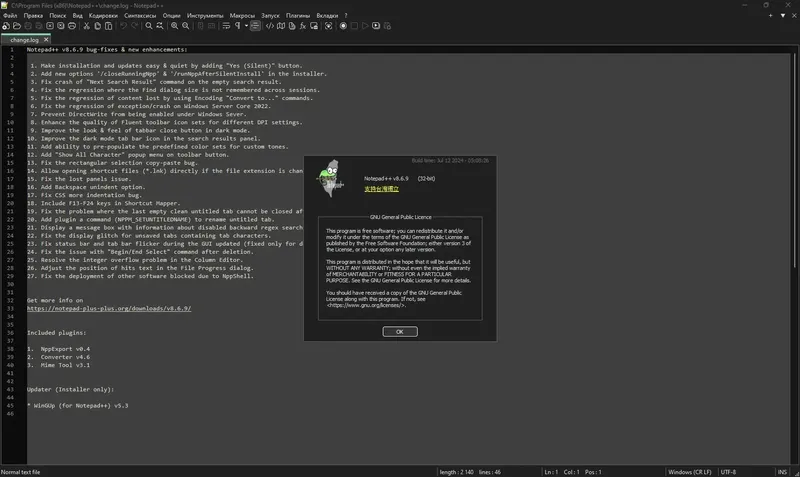
Task: Click the Open file folder icon
Action: [17, 26]
